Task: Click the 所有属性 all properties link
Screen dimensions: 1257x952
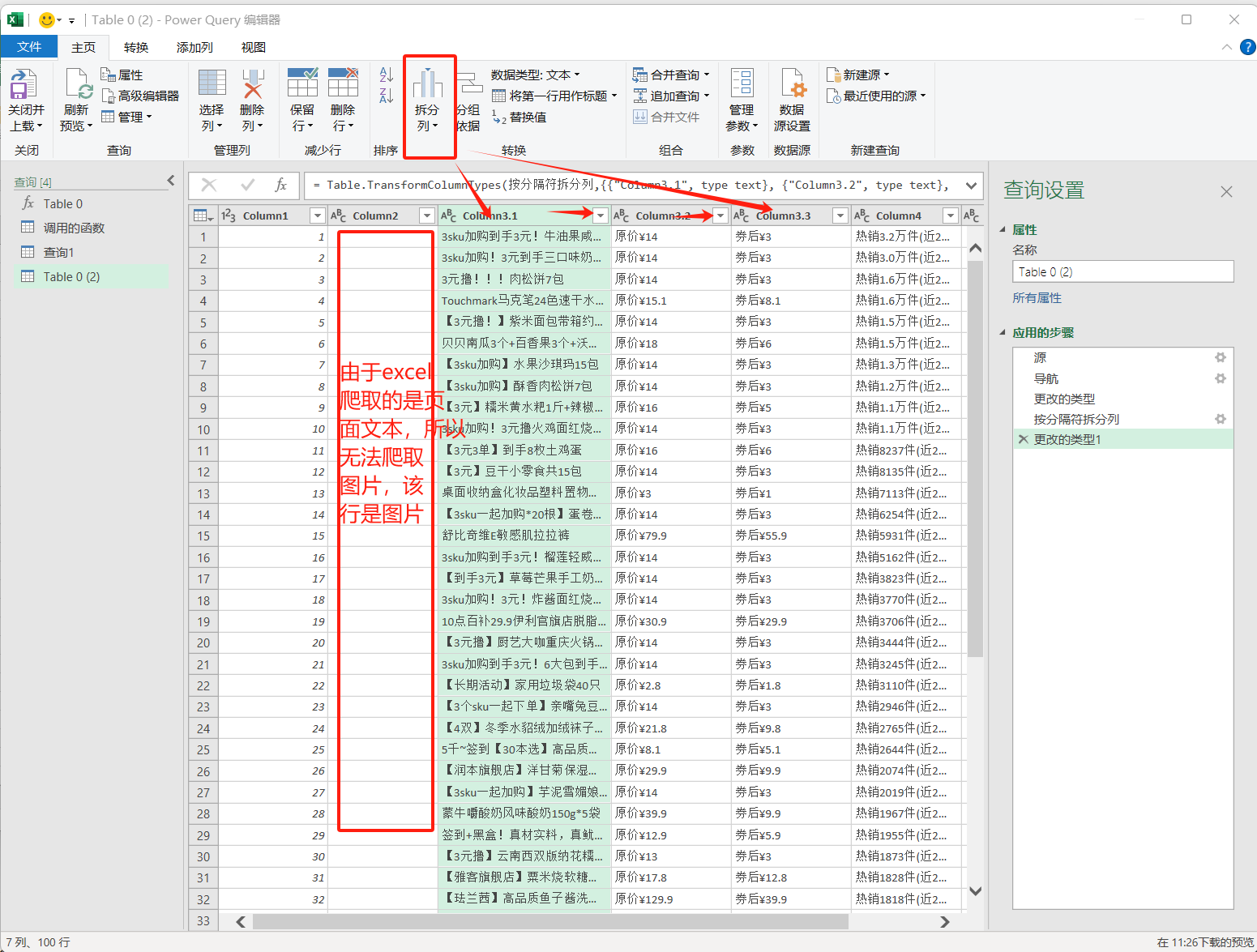Action: point(1037,298)
